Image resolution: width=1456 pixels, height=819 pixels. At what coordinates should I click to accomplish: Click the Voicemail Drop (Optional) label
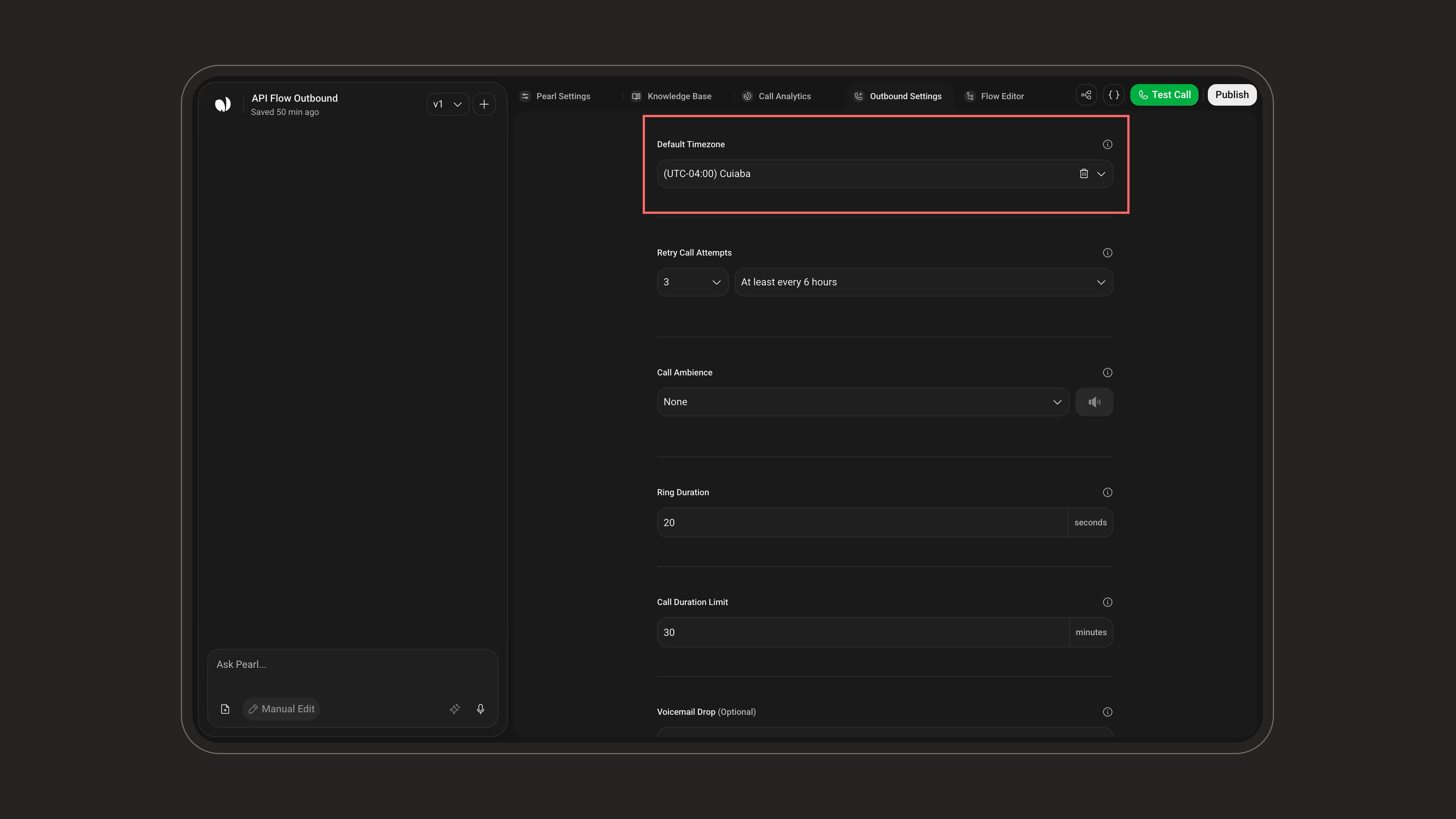(706, 712)
